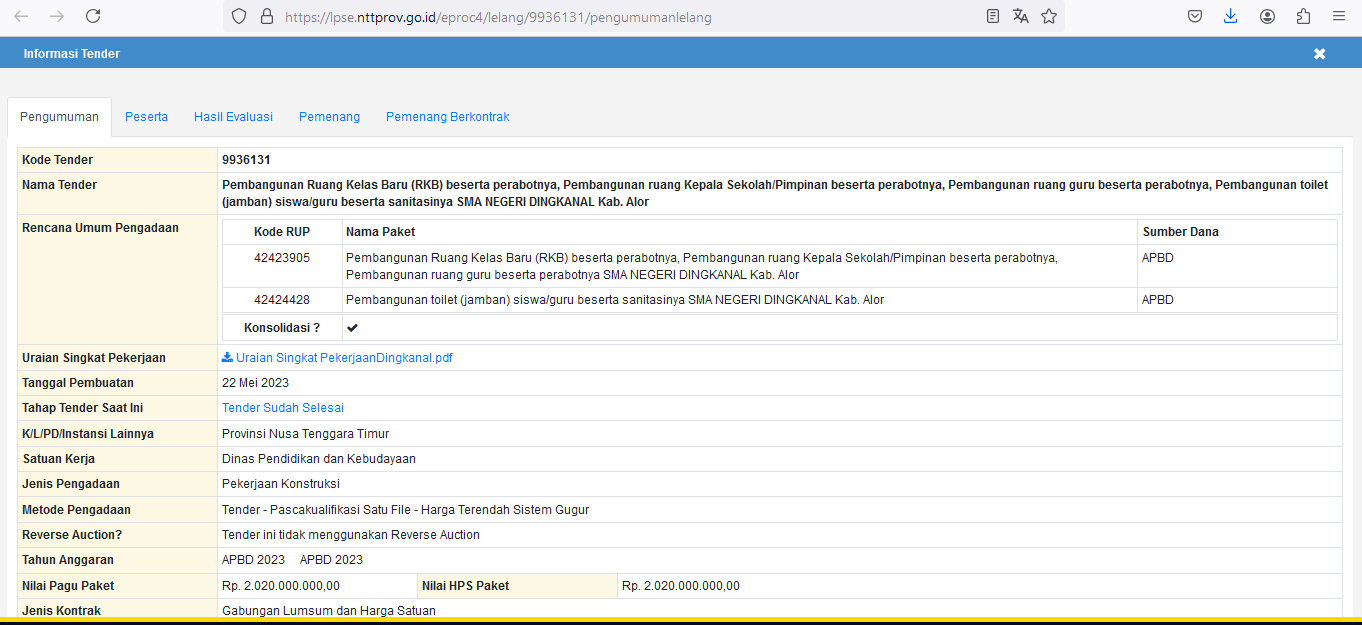Open the extensions puzzle icon
Image resolution: width=1362 pixels, height=625 pixels.
click(x=1303, y=16)
